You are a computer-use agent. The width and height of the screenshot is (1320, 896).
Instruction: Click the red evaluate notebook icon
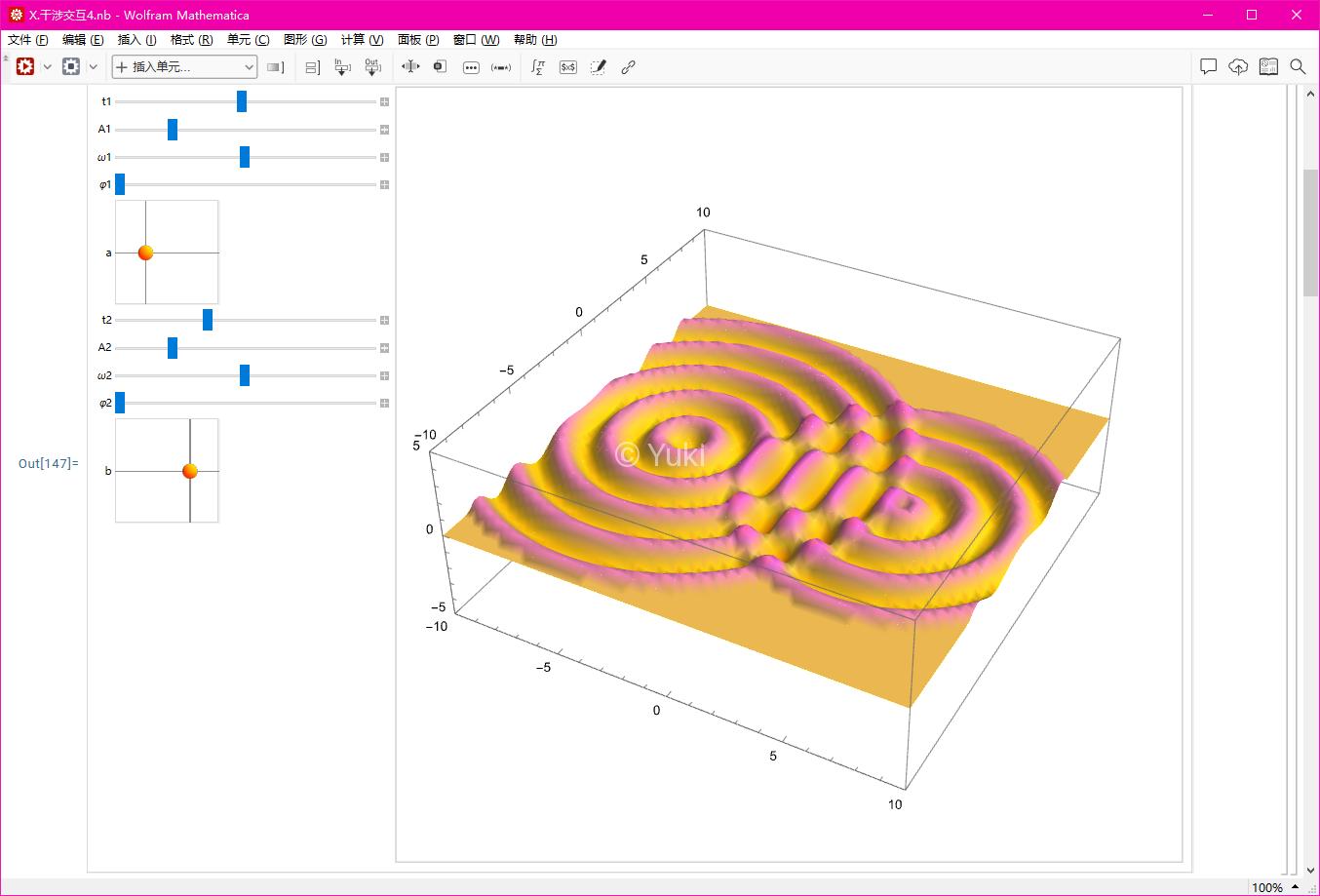click(x=25, y=67)
